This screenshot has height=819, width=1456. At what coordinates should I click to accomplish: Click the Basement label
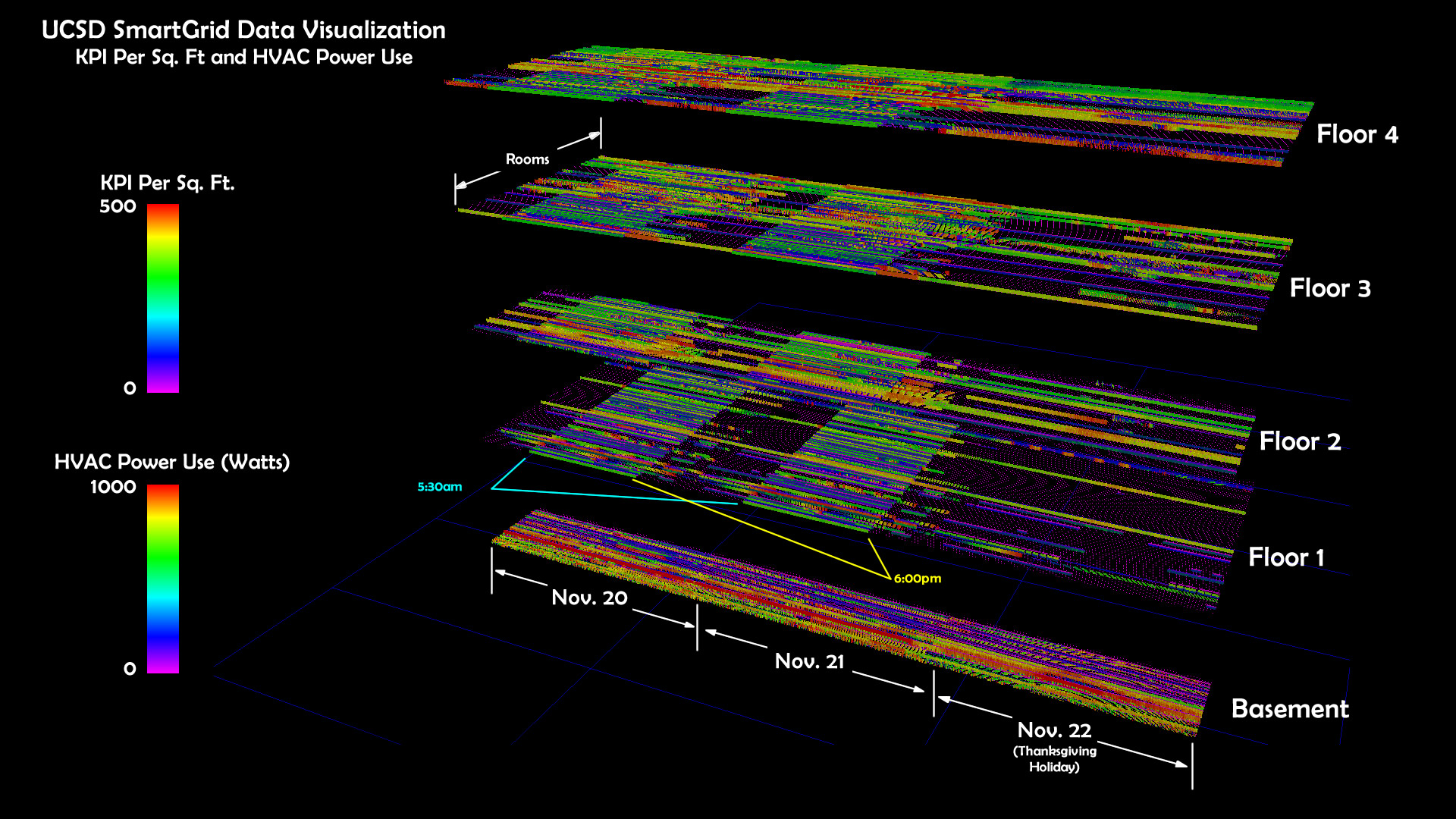coord(1290,709)
